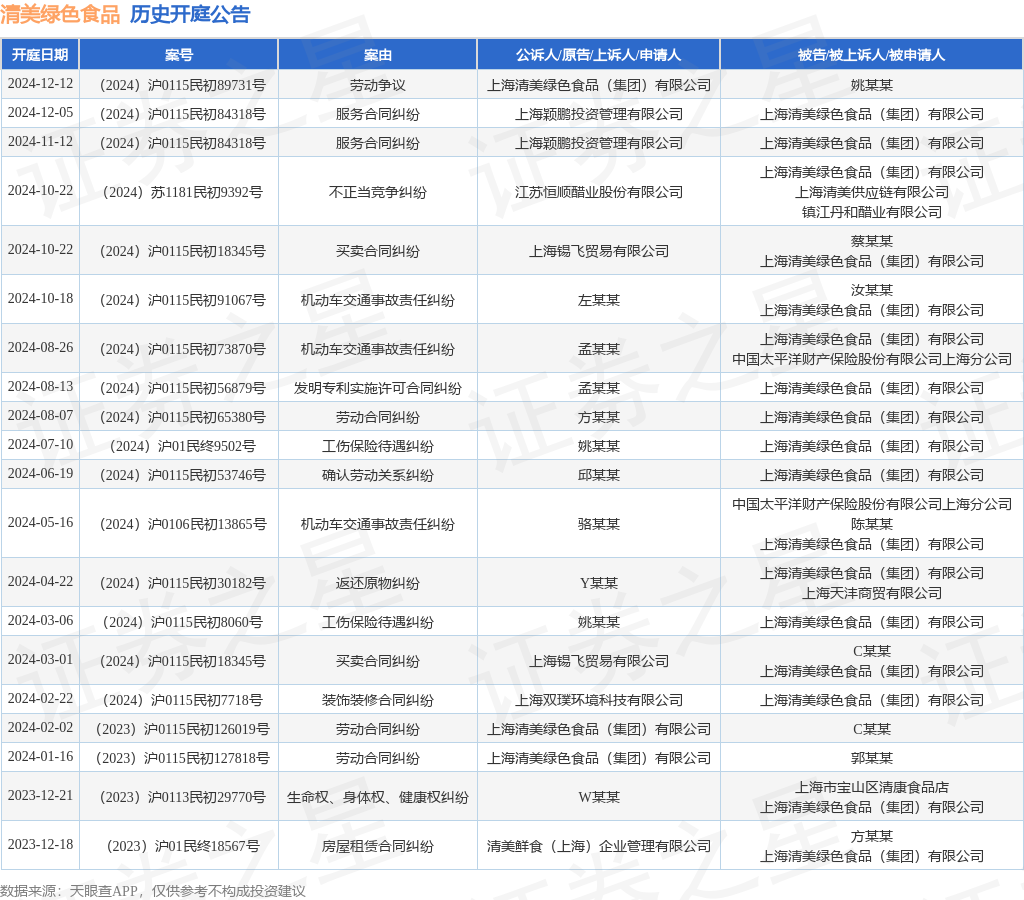1024x900 pixels.
Task: Click defendant 上海市宝山区清康食品店
Action: coord(871,787)
